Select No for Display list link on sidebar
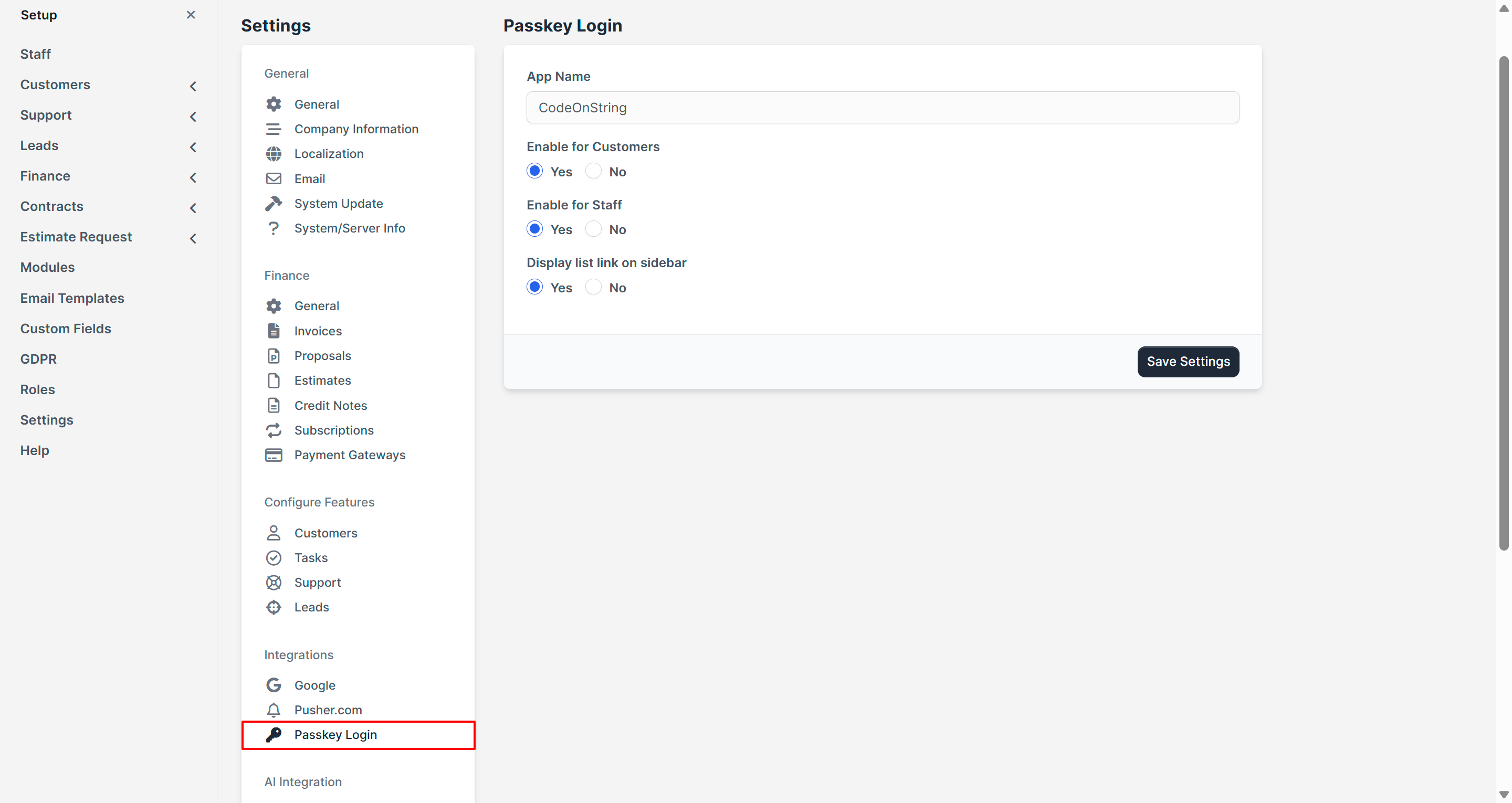 point(593,287)
